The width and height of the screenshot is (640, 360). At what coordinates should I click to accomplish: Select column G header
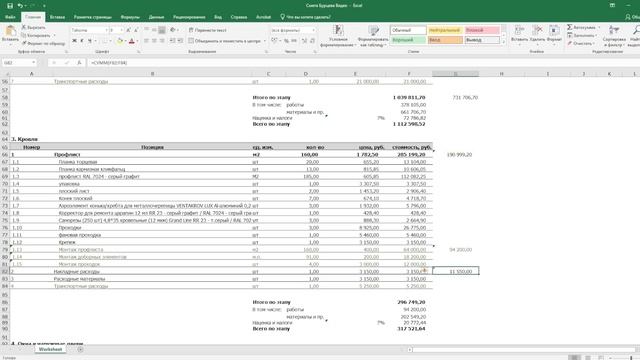[x=456, y=74]
